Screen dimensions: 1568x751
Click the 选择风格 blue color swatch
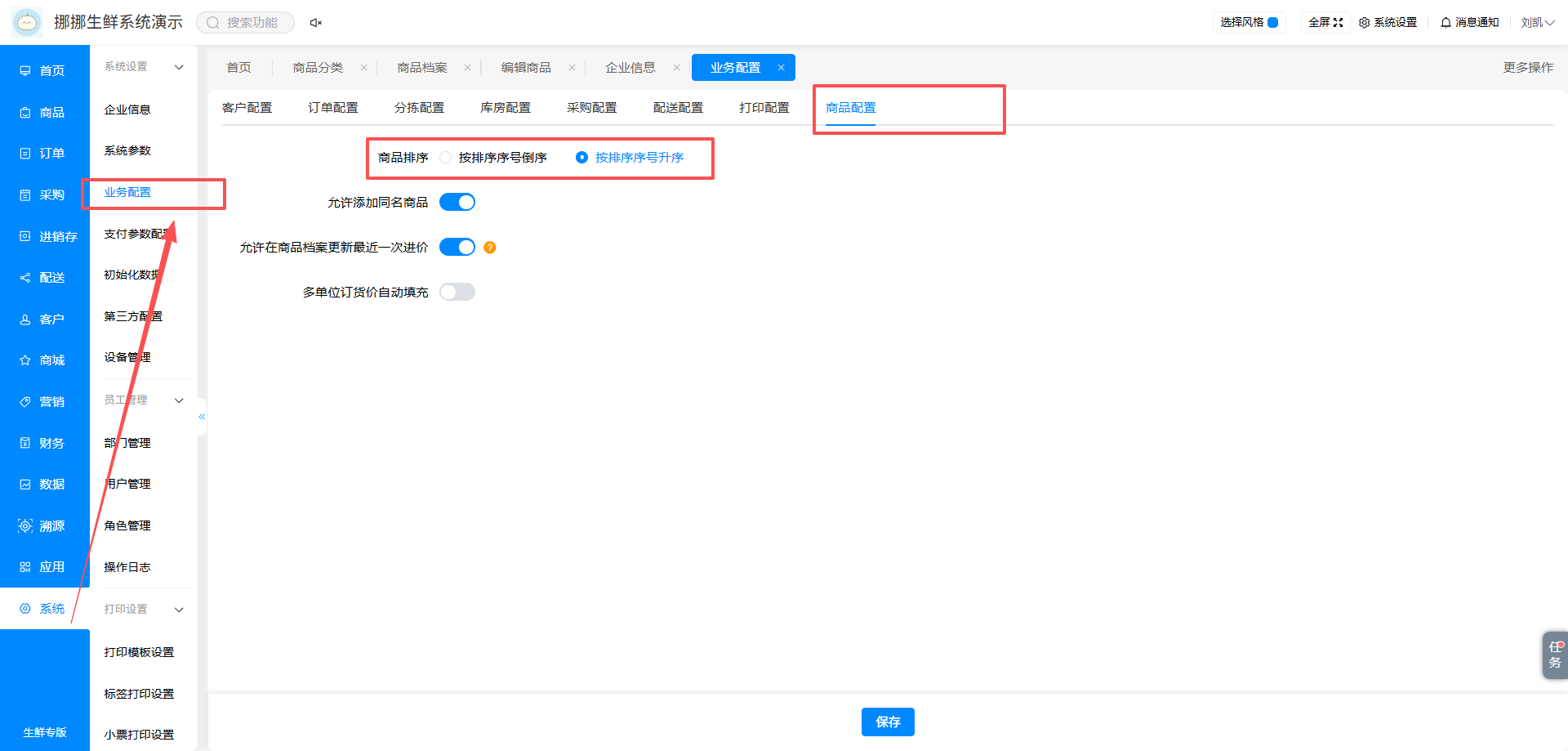click(1272, 22)
